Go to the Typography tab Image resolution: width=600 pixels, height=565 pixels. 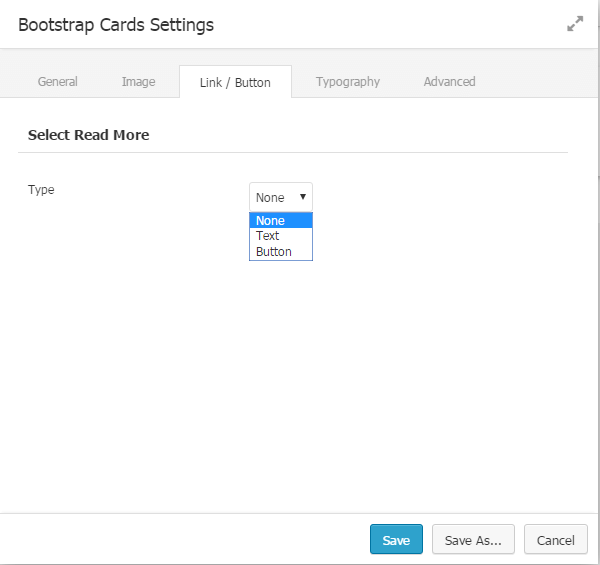347,82
